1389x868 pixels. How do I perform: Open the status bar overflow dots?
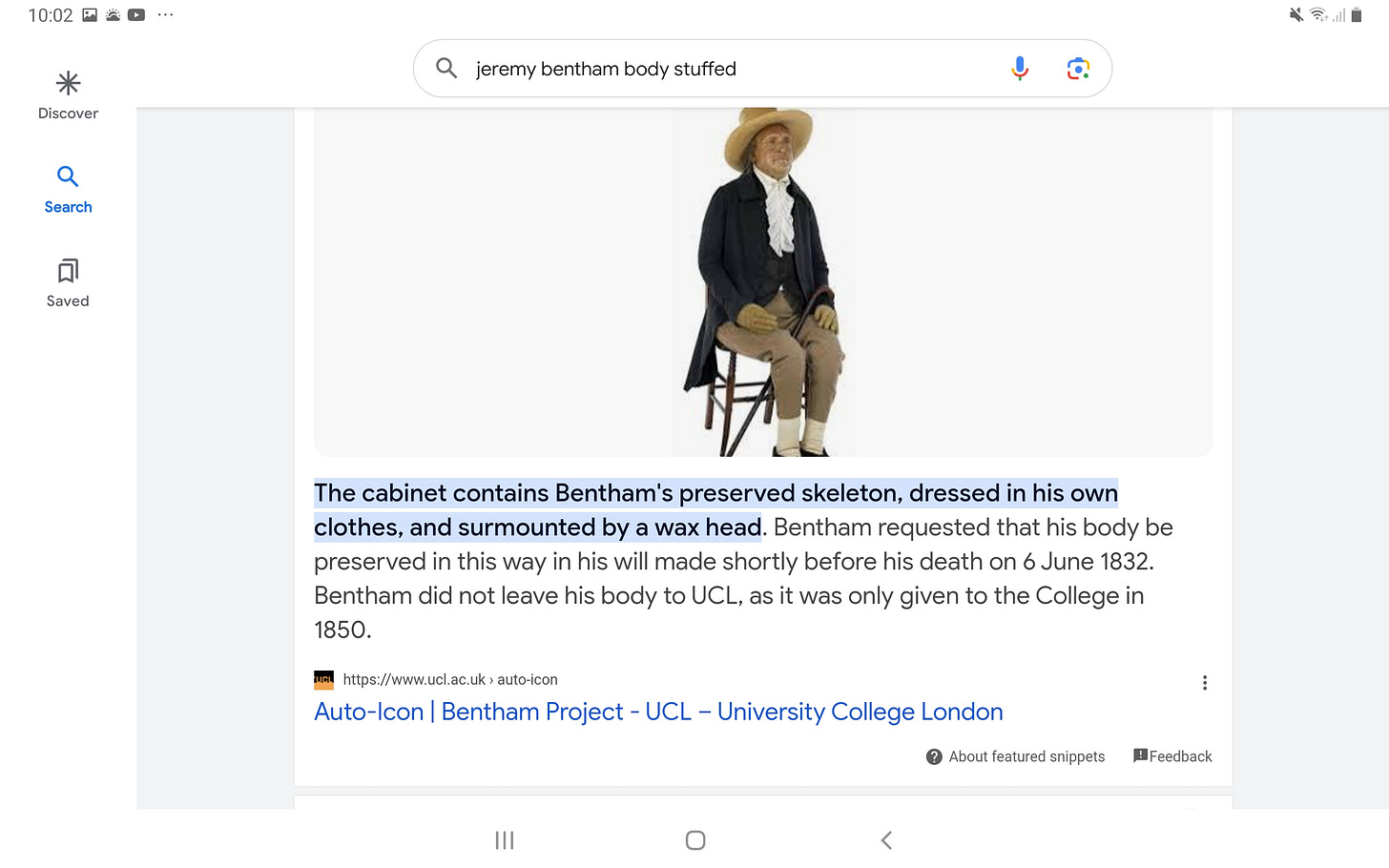click(166, 15)
